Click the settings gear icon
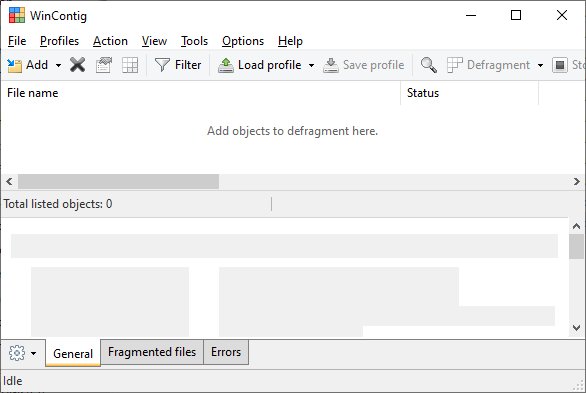The height and width of the screenshot is (393, 586). pyautogui.click(x=17, y=353)
